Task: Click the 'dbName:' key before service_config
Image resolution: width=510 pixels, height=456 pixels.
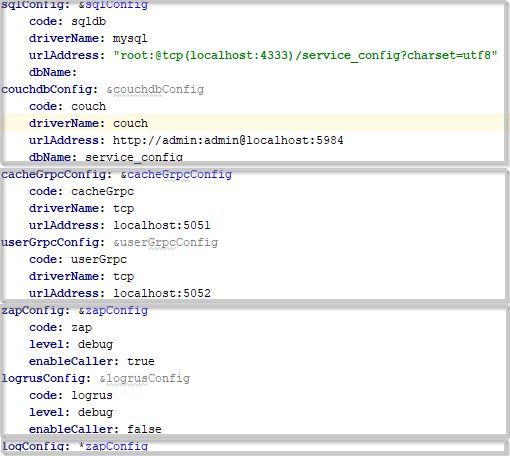Action: (53, 157)
